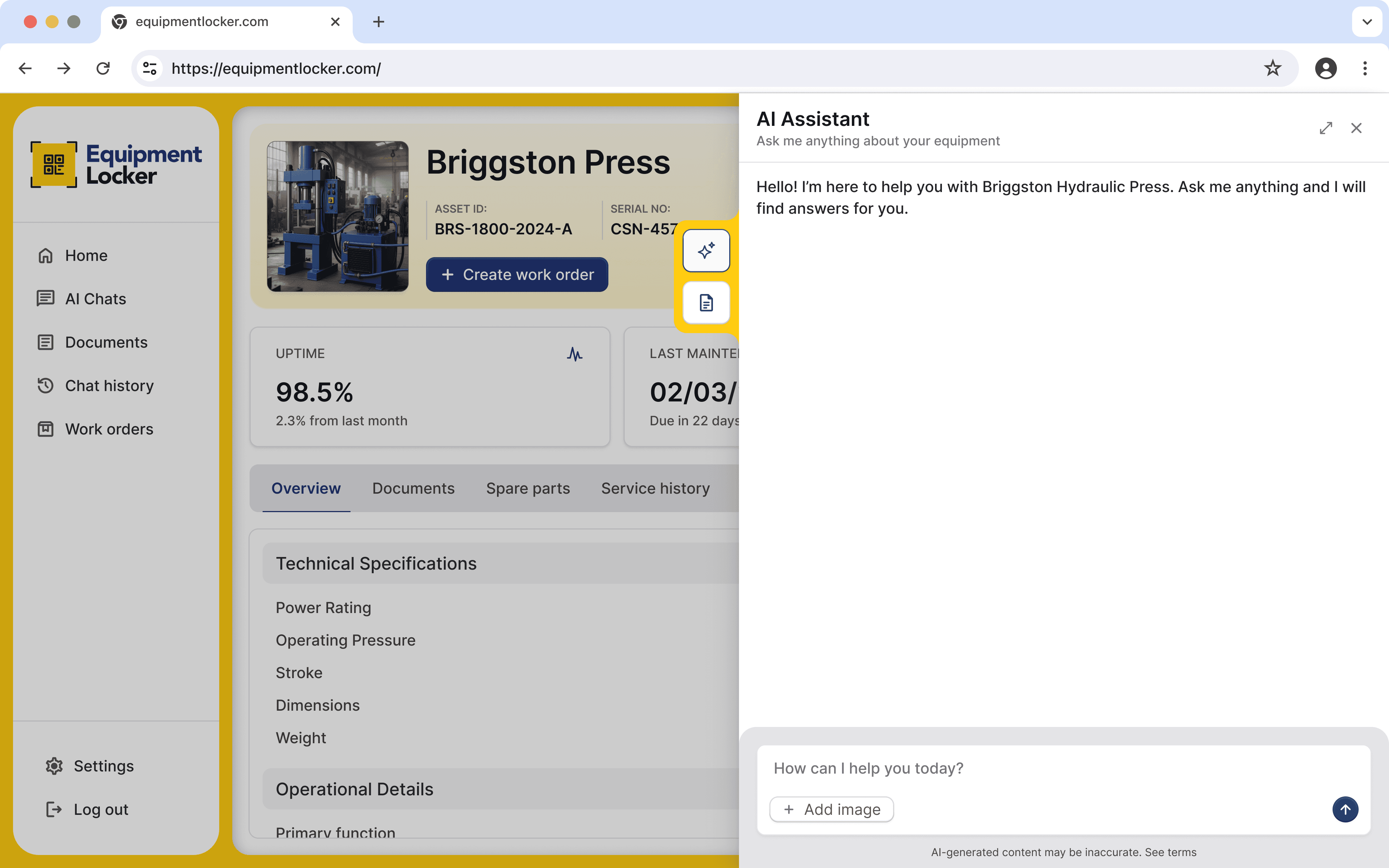Screen dimensions: 1389x868
Task: Open the browser profile avatar
Action: click(1325, 68)
